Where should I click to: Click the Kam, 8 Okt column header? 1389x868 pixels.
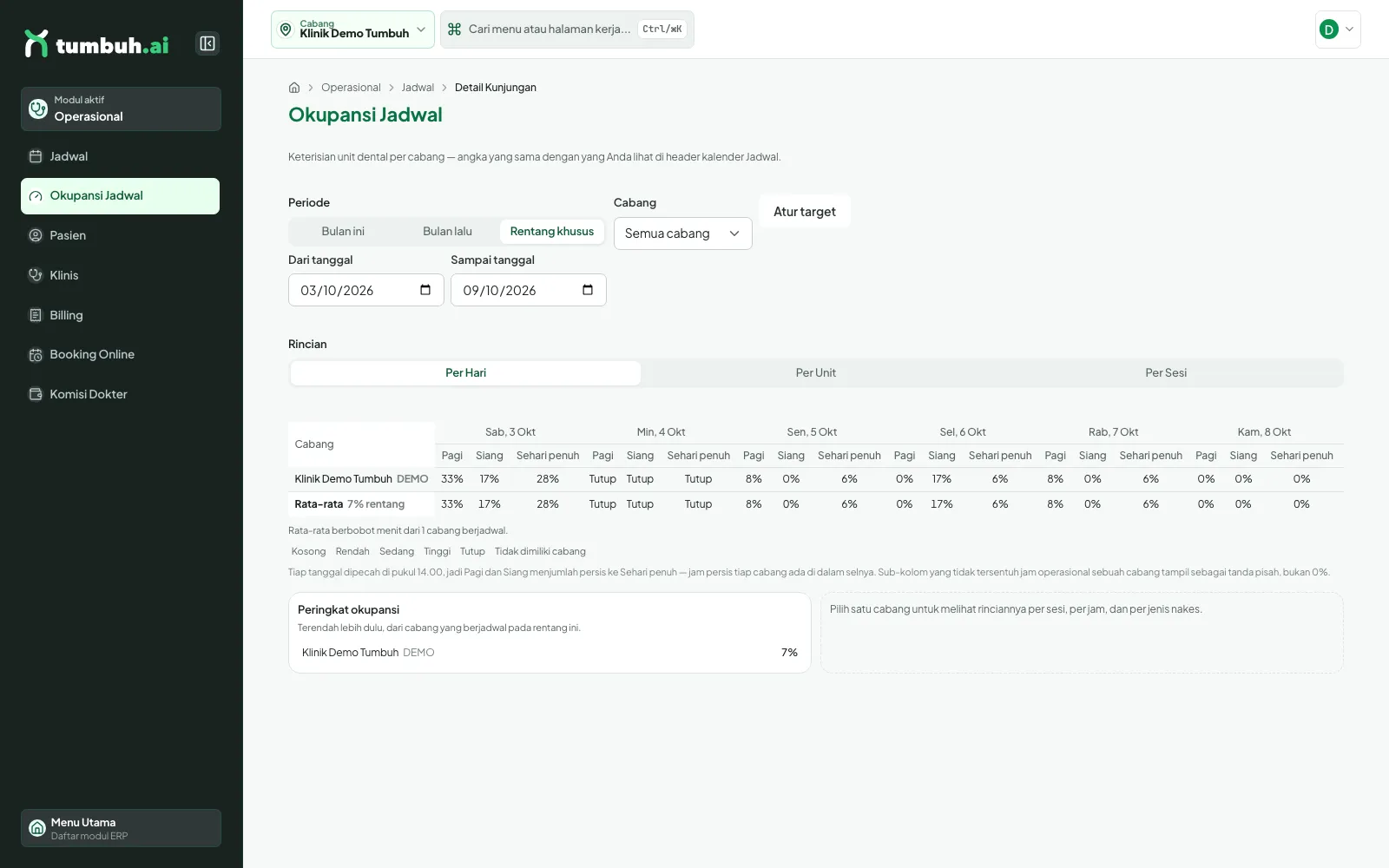tap(1264, 432)
